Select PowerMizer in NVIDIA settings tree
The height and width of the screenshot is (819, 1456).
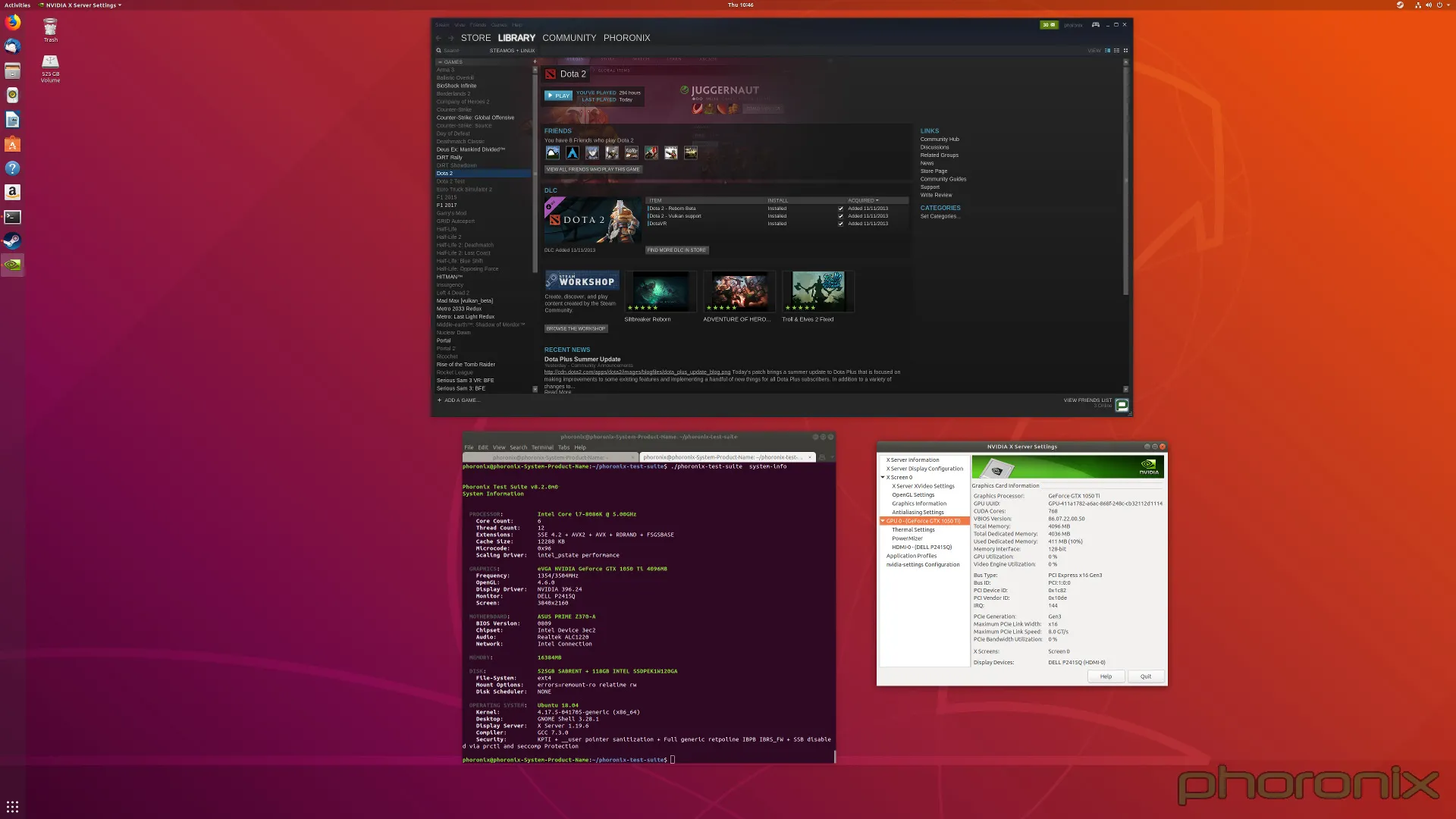[907, 538]
